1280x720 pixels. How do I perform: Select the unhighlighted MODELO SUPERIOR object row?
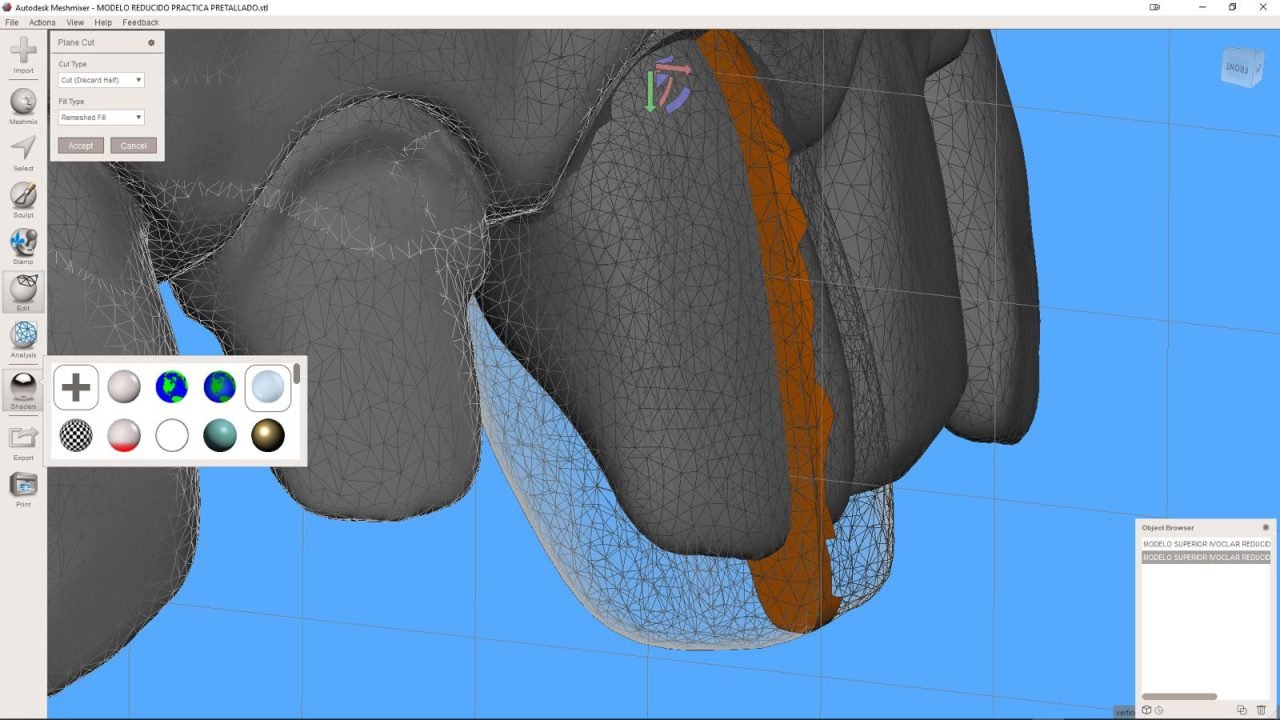click(x=1206, y=544)
